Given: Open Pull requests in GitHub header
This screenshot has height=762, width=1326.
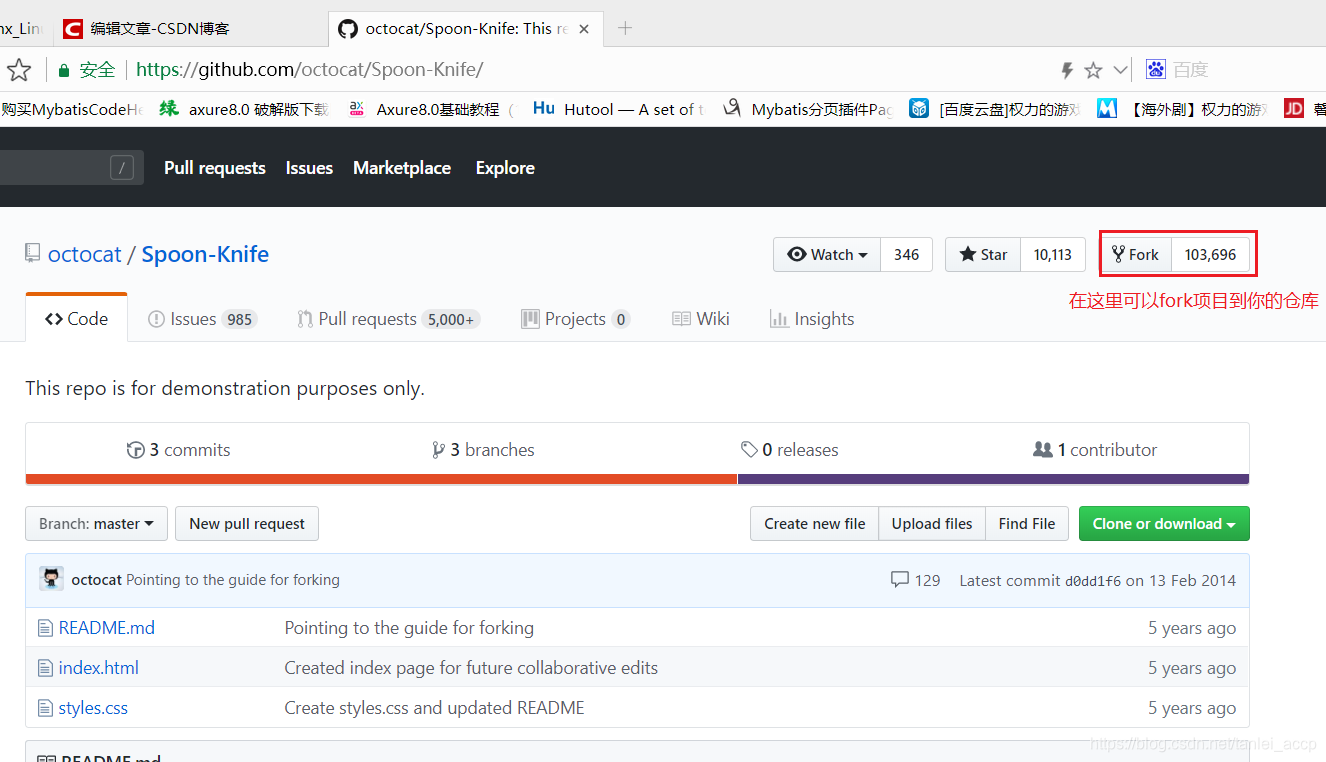Looking at the screenshot, I should click(215, 168).
